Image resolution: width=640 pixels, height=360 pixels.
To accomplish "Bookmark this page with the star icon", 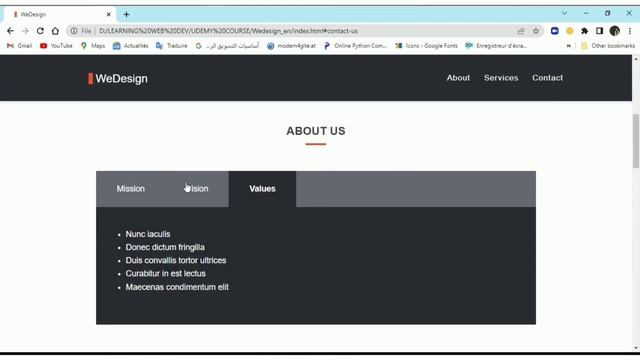I will (536, 31).
